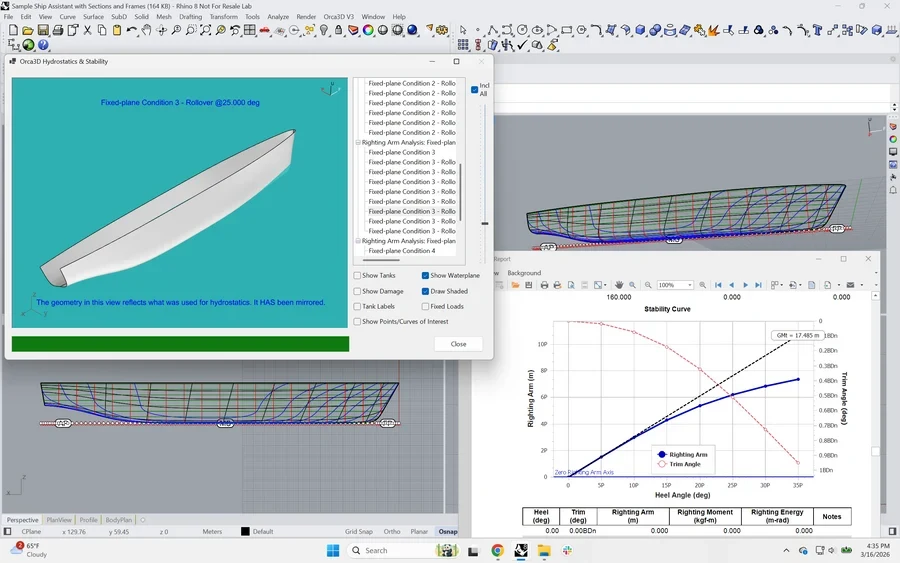Open the Transform menu
The height and width of the screenshot is (563, 900).
click(x=224, y=17)
